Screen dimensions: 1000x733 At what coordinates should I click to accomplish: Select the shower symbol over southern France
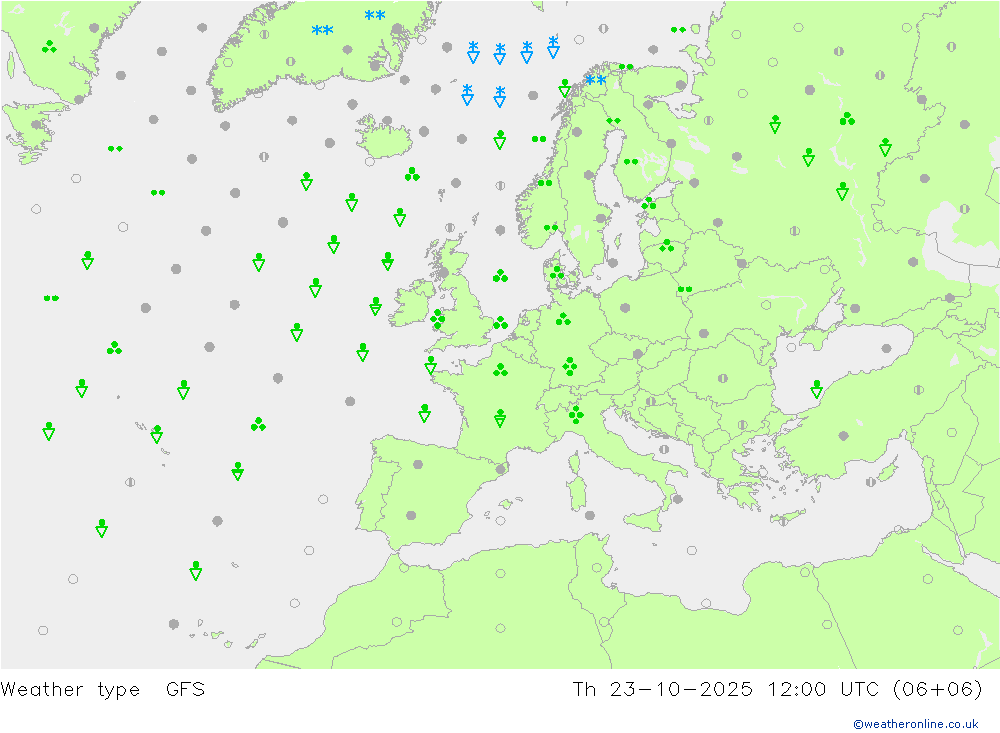point(500,418)
